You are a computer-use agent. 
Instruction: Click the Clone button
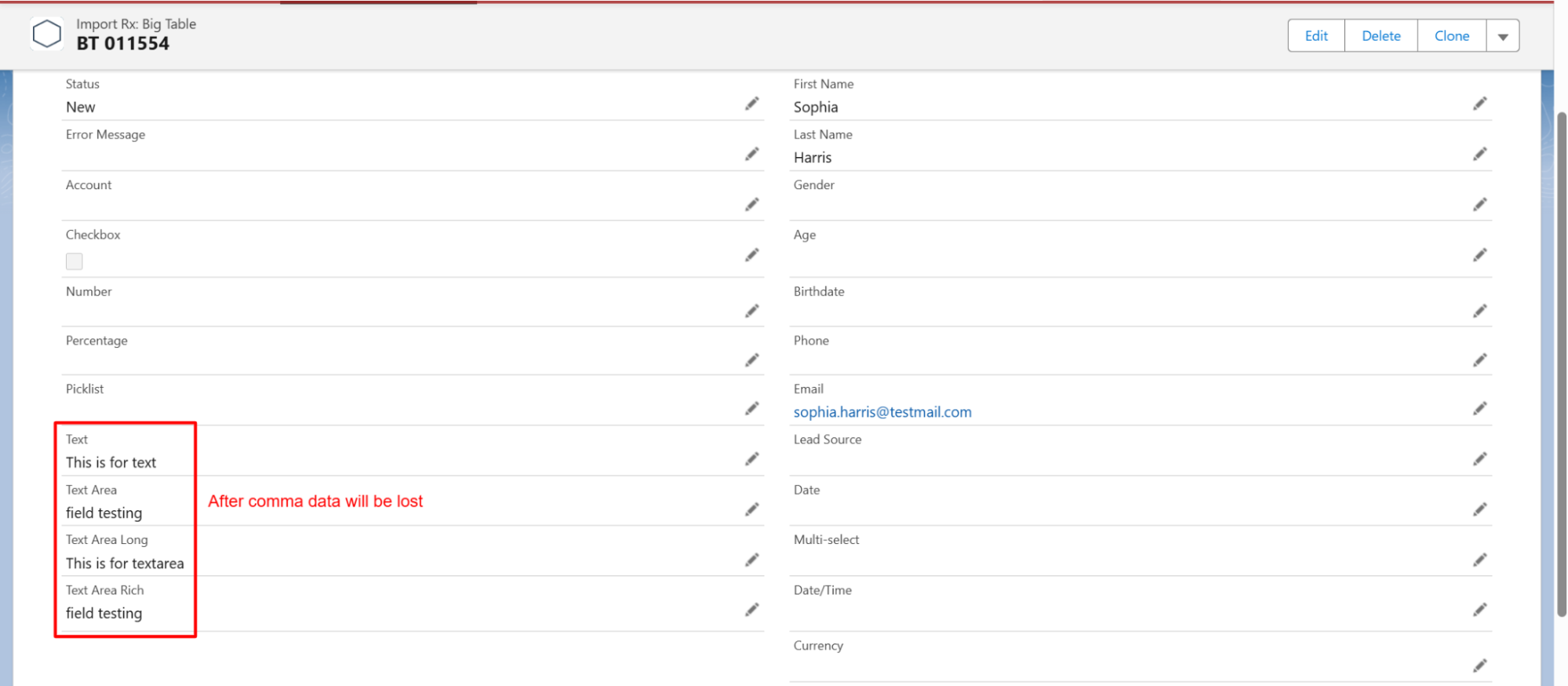coord(1451,36)
